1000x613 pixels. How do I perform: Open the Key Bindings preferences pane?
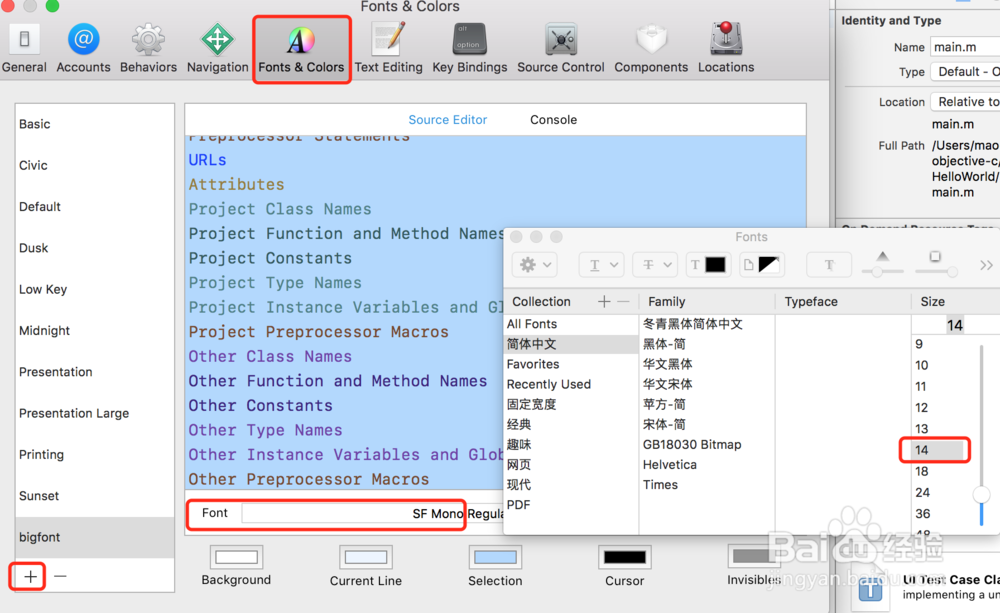[469, 48]
